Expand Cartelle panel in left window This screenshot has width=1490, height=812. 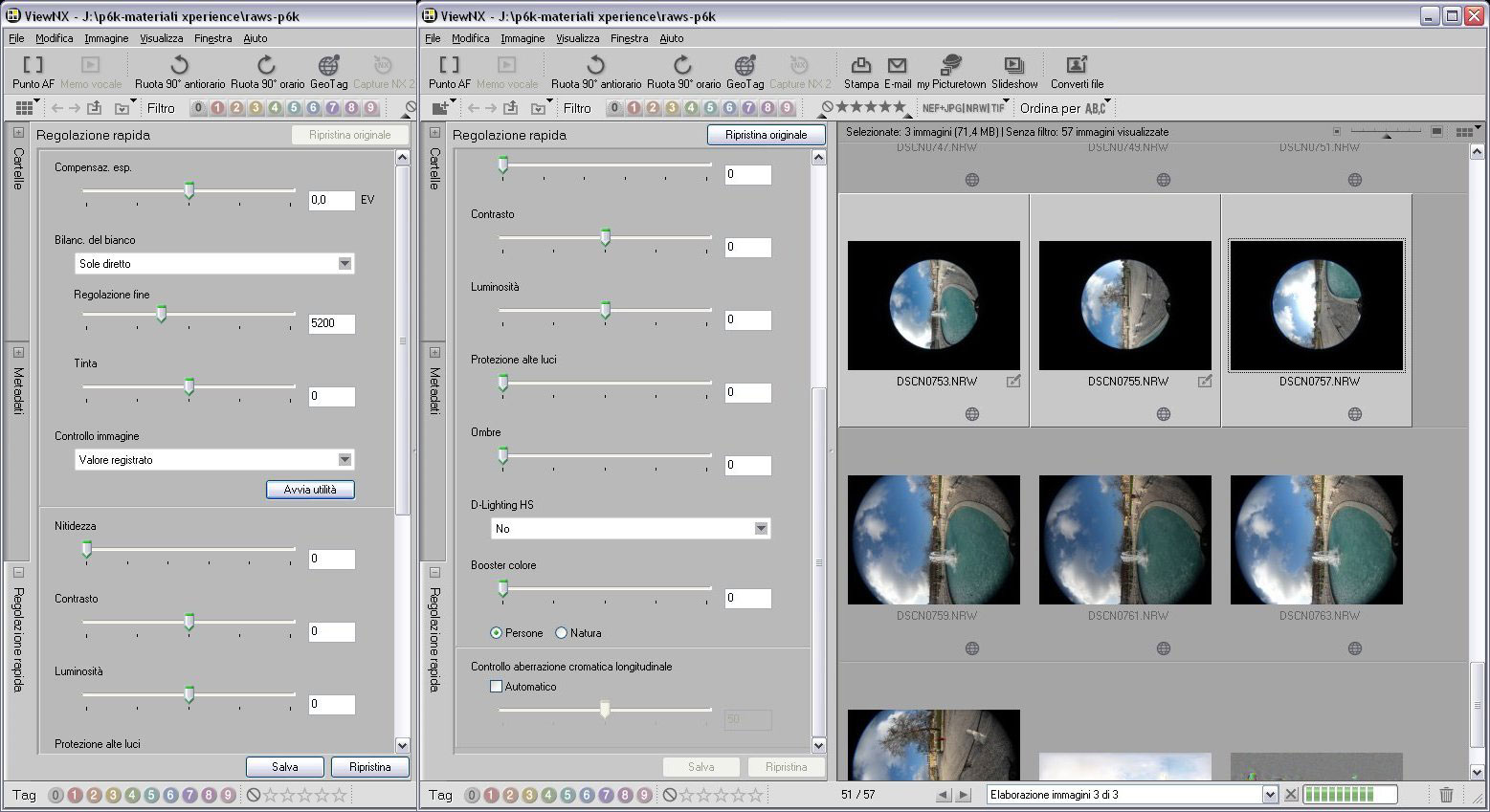(x=18, y=132)
